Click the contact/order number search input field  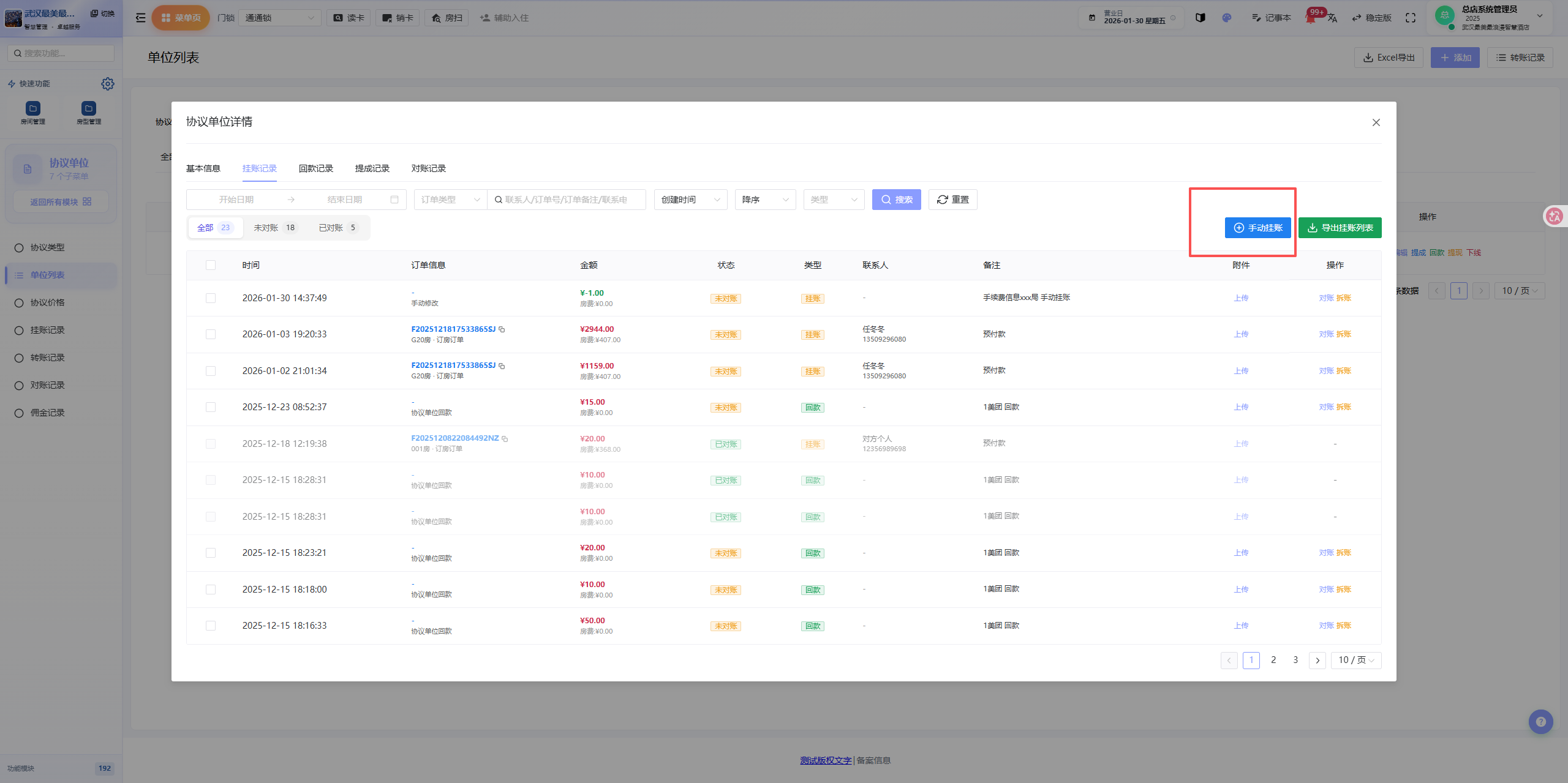click(x=567, y=200)
